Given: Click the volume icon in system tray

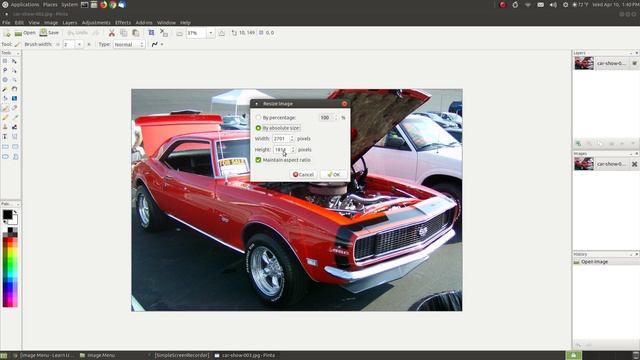Looking at the screenshot, I should tap(553, 4).
